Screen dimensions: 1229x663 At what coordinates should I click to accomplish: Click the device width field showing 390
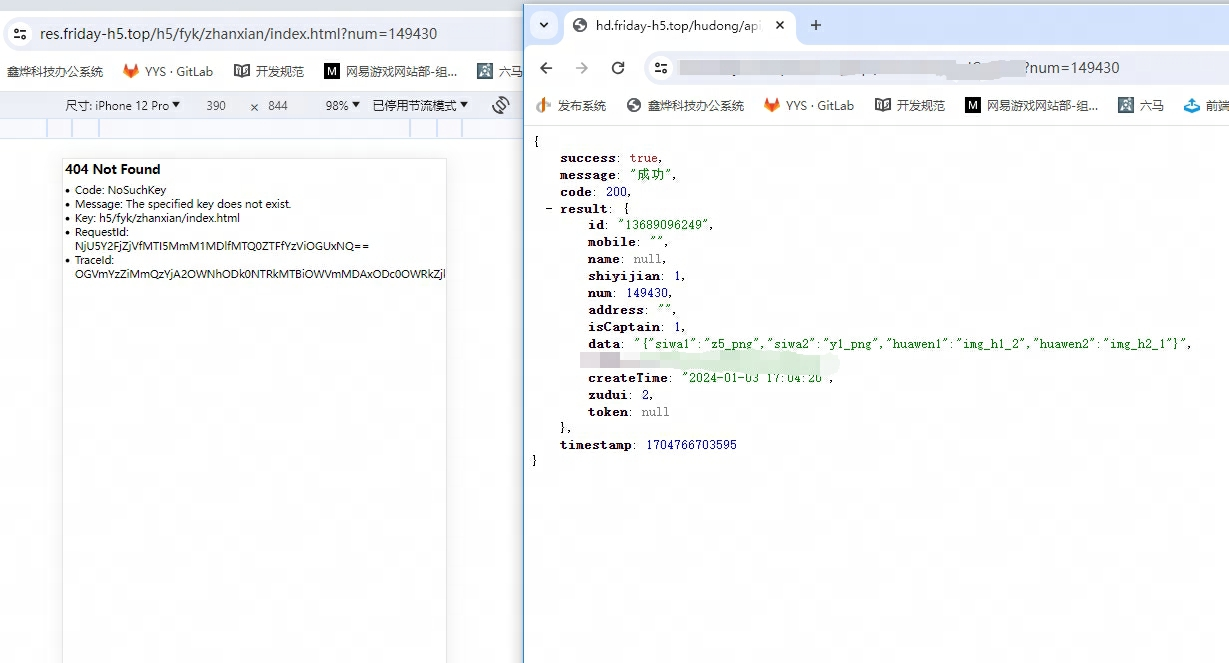pos(216,105)
